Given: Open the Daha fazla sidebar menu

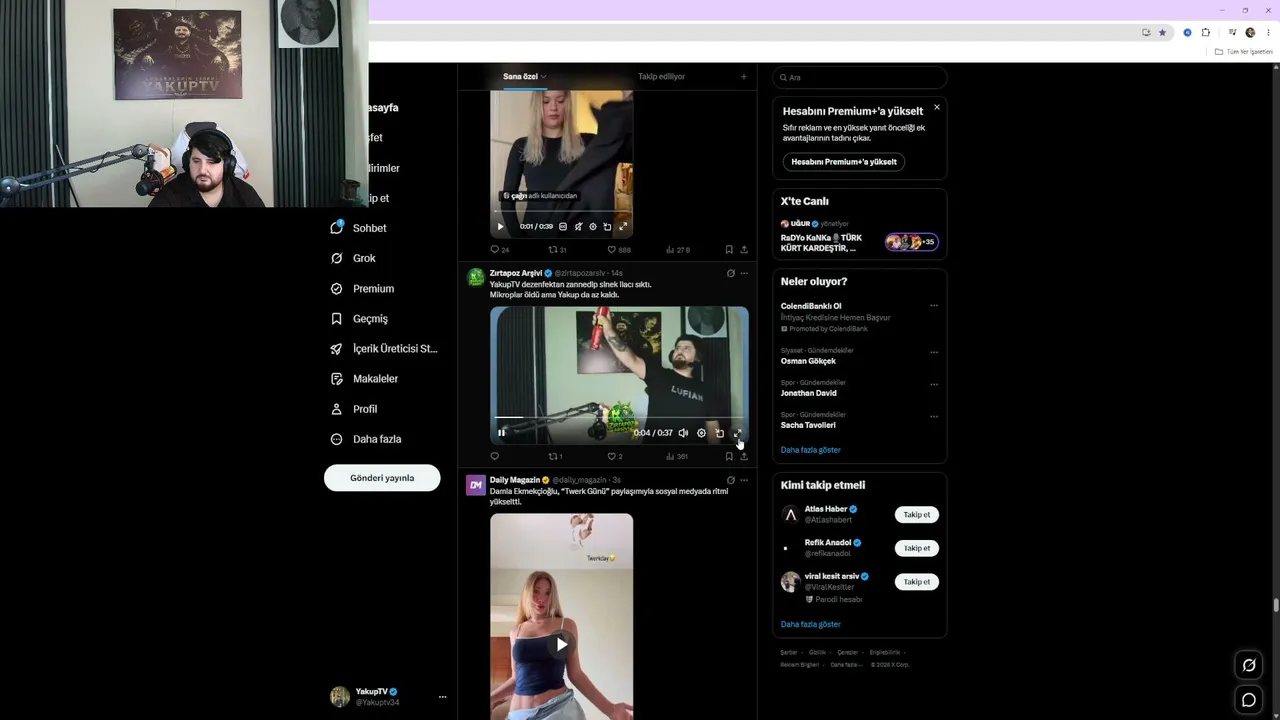Looking at the screenshot, I should click(x=366, y=439).
